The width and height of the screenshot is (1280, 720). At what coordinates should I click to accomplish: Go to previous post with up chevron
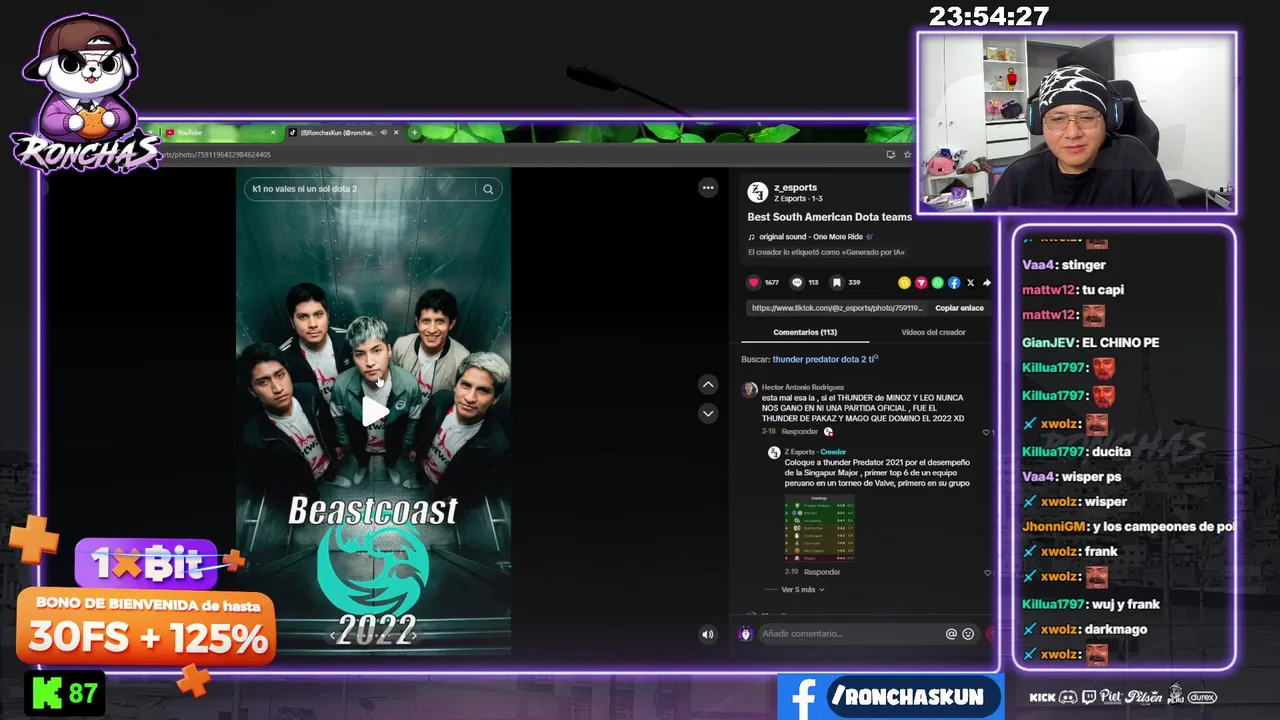click(x=708, y=384)
